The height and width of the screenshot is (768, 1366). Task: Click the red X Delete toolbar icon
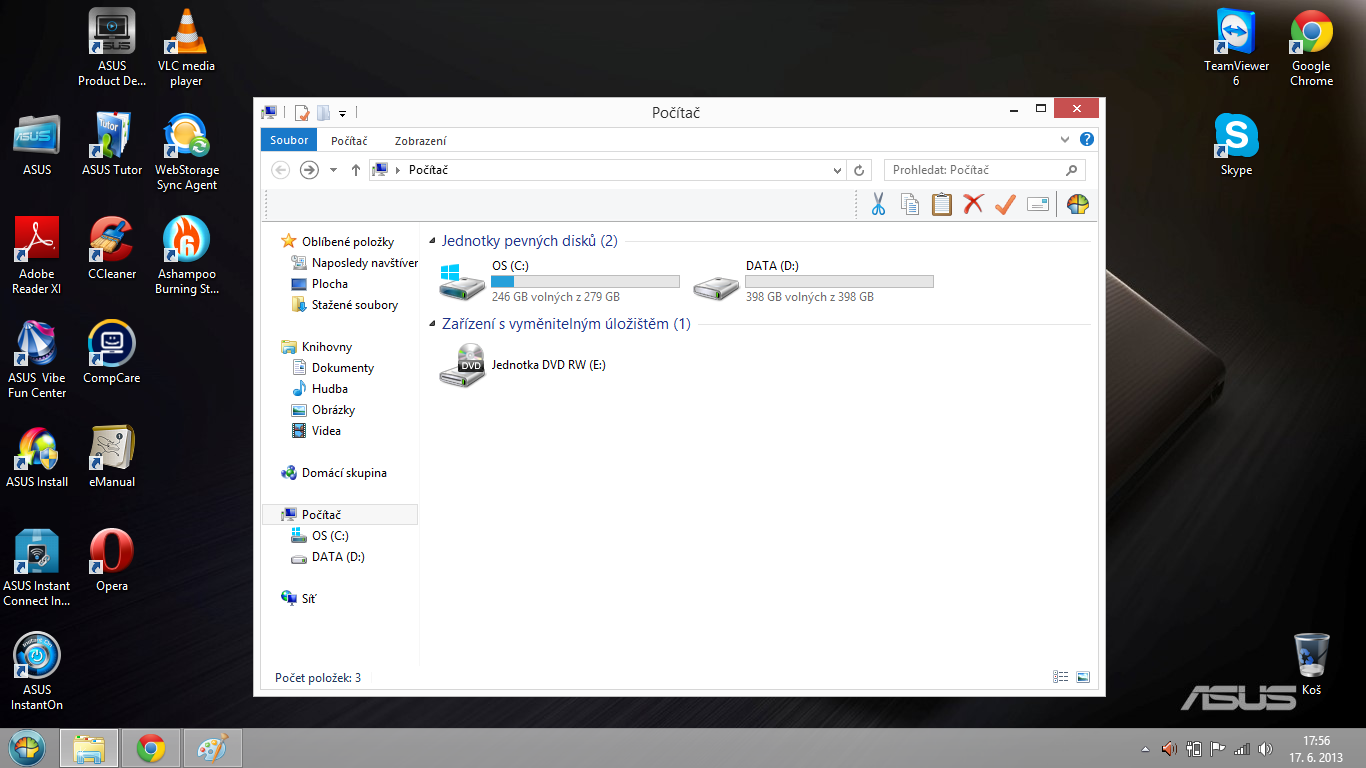(x=973, y=204)
